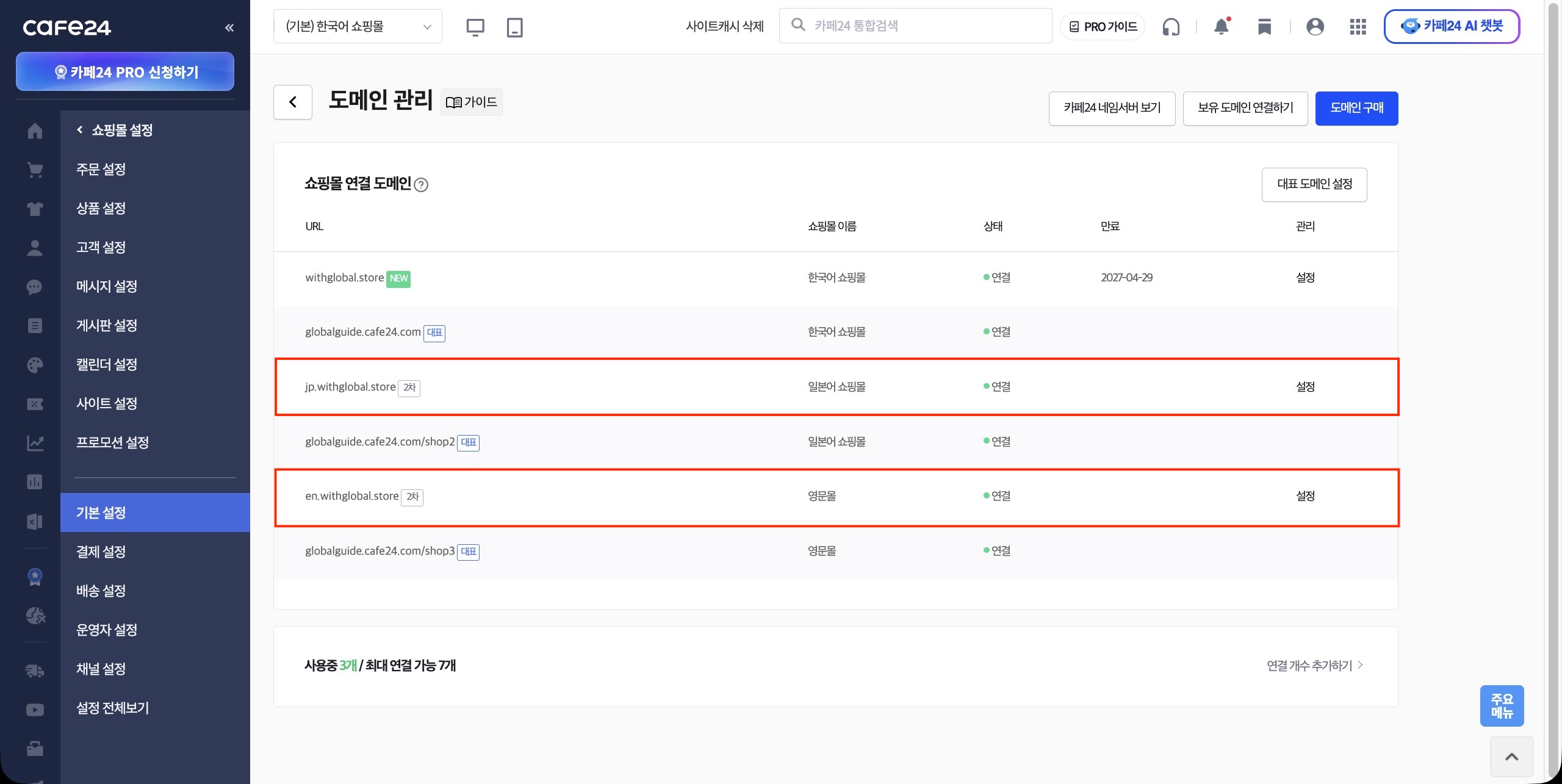This screenshot has height=784, width=1562.
Task: Select 기본 설정 menu item
Action: point(155,512)
